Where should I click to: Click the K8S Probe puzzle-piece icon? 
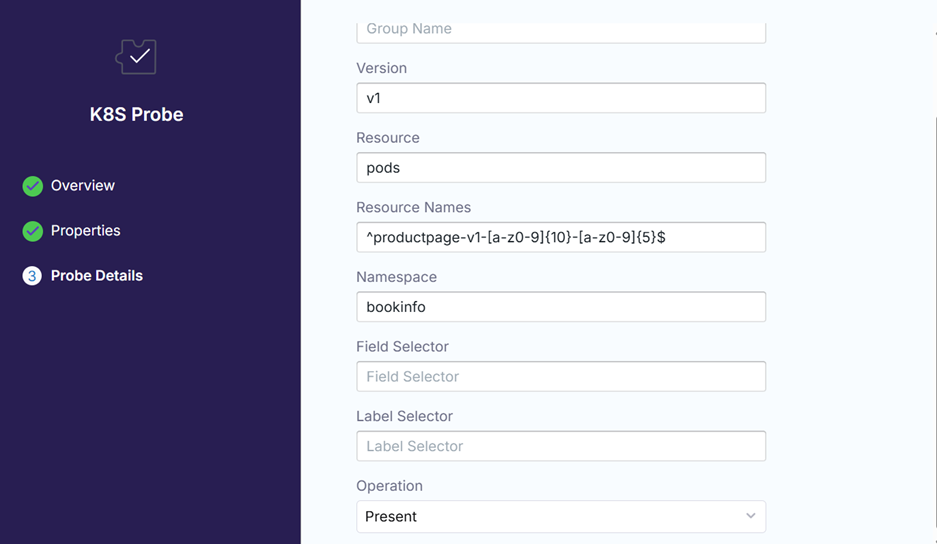(136, 57)
